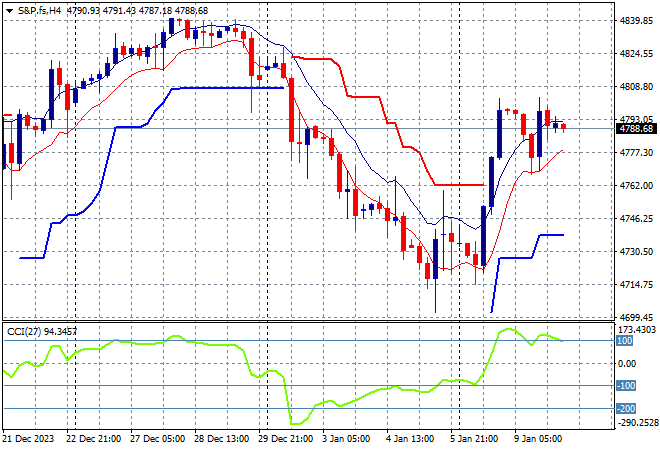Click the 173.4303 CCI scale maximum label
Viewport: 660px width, 450px height.
pyautogui.click(x=636, y=329)
